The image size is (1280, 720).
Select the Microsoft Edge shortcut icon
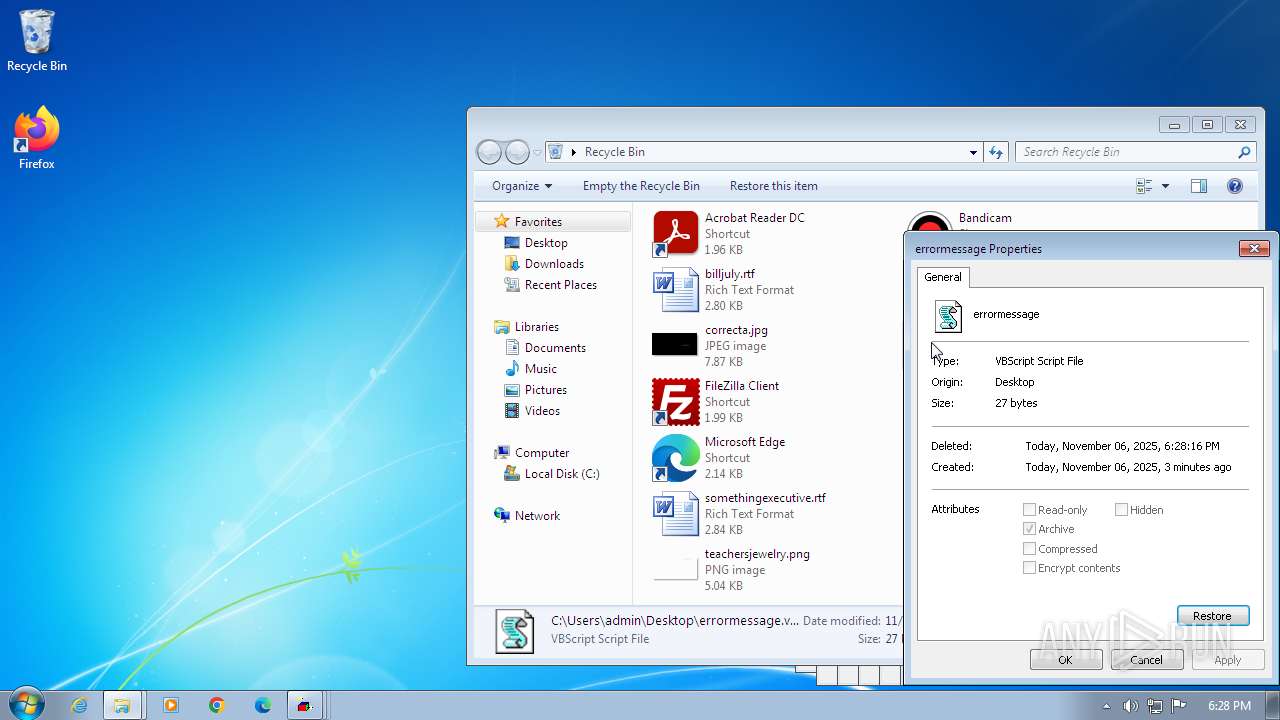[x=675, y=458]
